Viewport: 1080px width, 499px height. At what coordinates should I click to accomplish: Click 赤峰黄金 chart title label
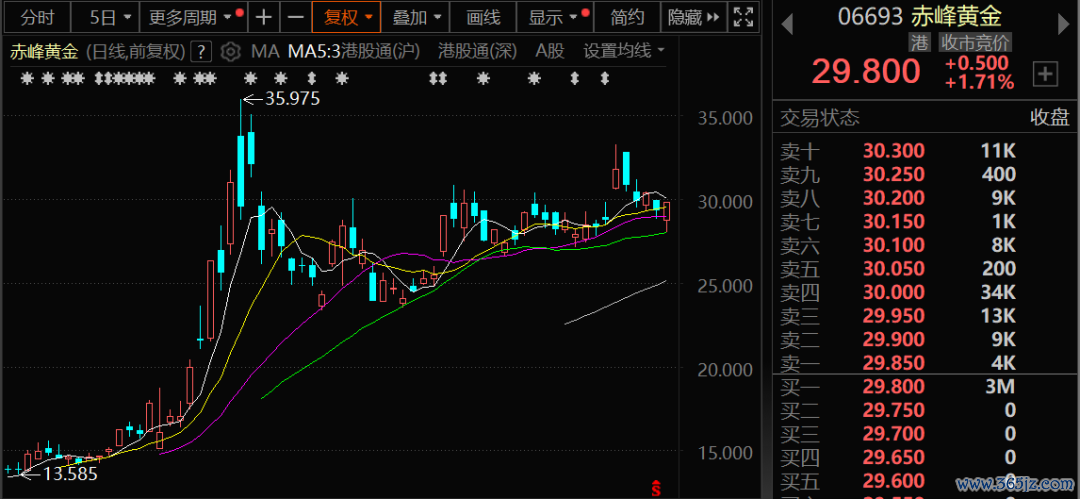[45, 51]
